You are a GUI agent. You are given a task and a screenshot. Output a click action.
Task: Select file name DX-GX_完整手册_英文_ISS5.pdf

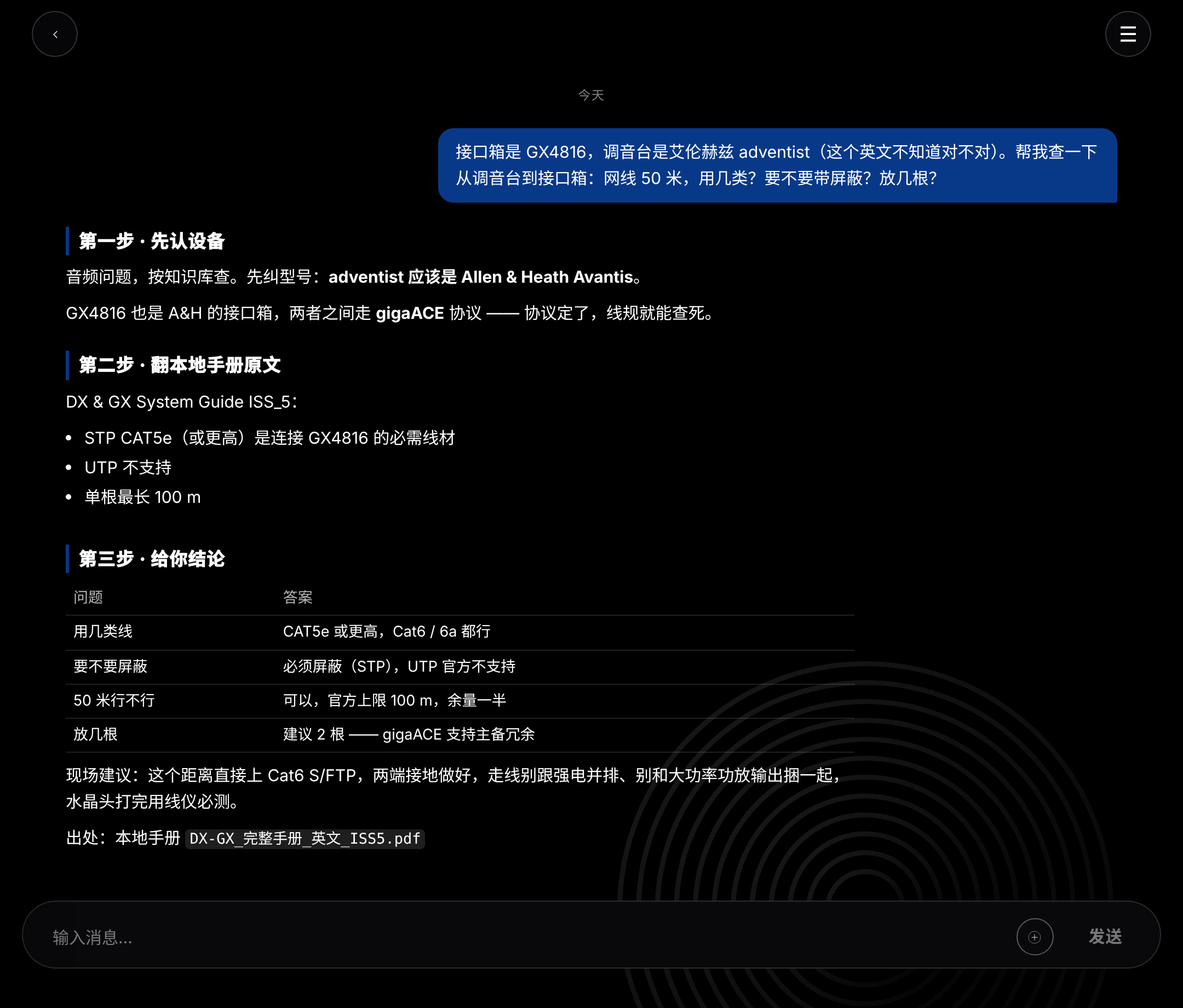coord(305,838)
